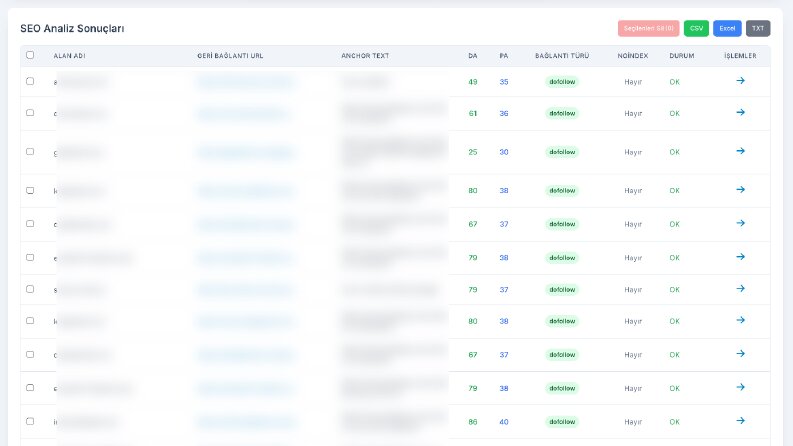The height and width of the screenshot is (446, 793).
Task: Click the DA value 61
Action: pyautogui.click(x=473, y=113)
